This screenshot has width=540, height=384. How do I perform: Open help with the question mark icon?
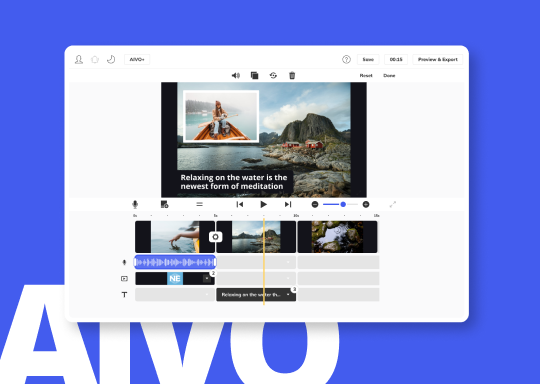click(x=346, y=60)
